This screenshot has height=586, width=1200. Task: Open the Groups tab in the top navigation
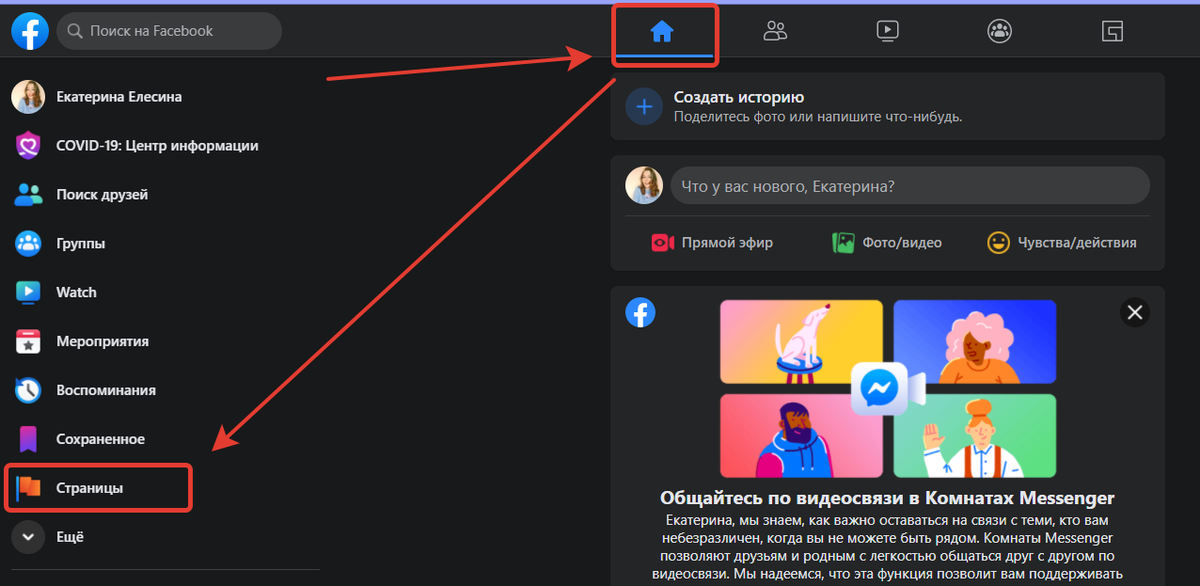[999, 31]
